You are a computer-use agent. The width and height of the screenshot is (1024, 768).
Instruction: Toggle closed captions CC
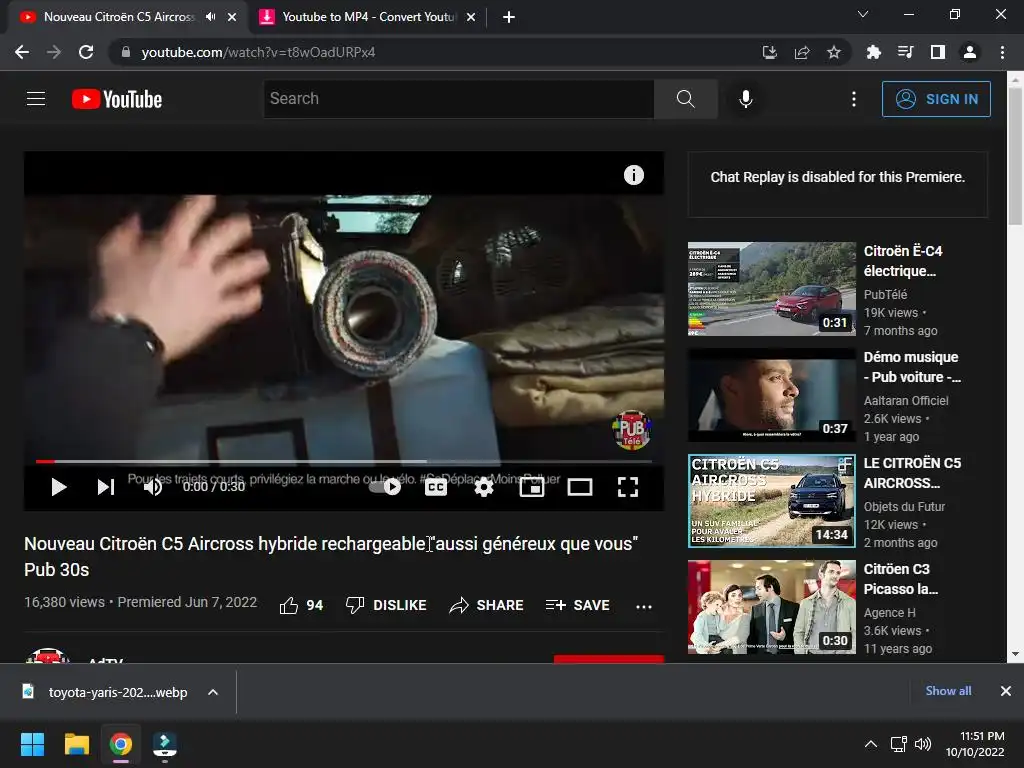[x=436, y=487]
